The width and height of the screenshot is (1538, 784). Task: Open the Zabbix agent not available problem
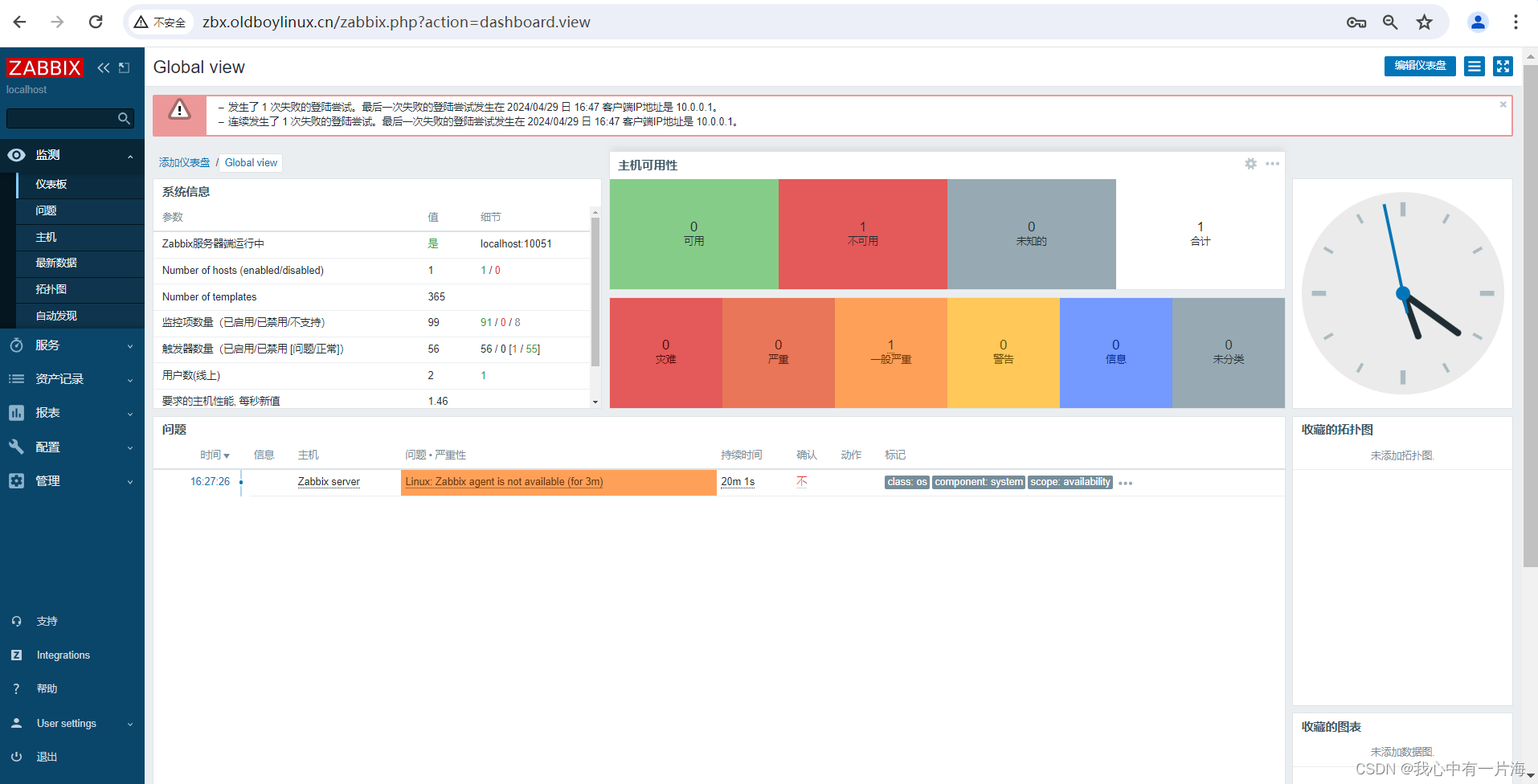coord(504,482)
